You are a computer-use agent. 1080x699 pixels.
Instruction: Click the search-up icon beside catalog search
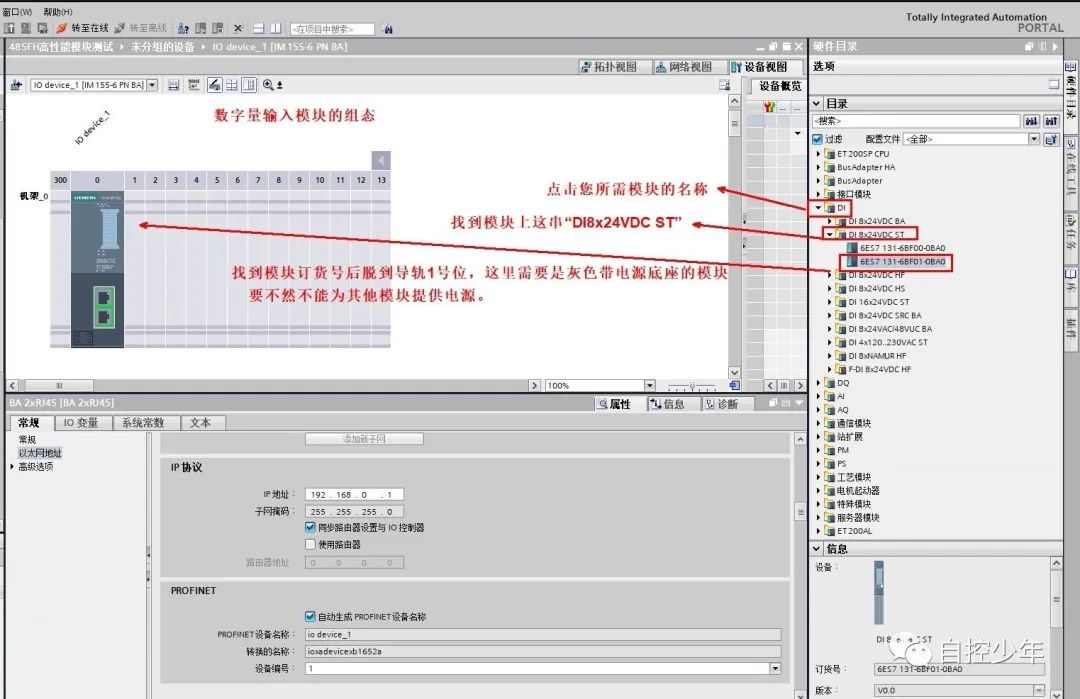pyautogui.click(x=1051, y=121)
